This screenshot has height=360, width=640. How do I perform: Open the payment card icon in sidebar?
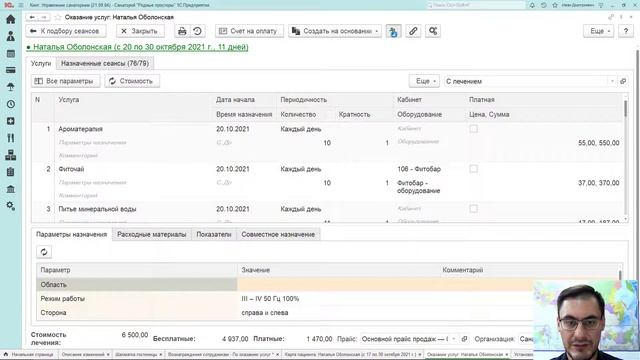click(x=11, y=70)
